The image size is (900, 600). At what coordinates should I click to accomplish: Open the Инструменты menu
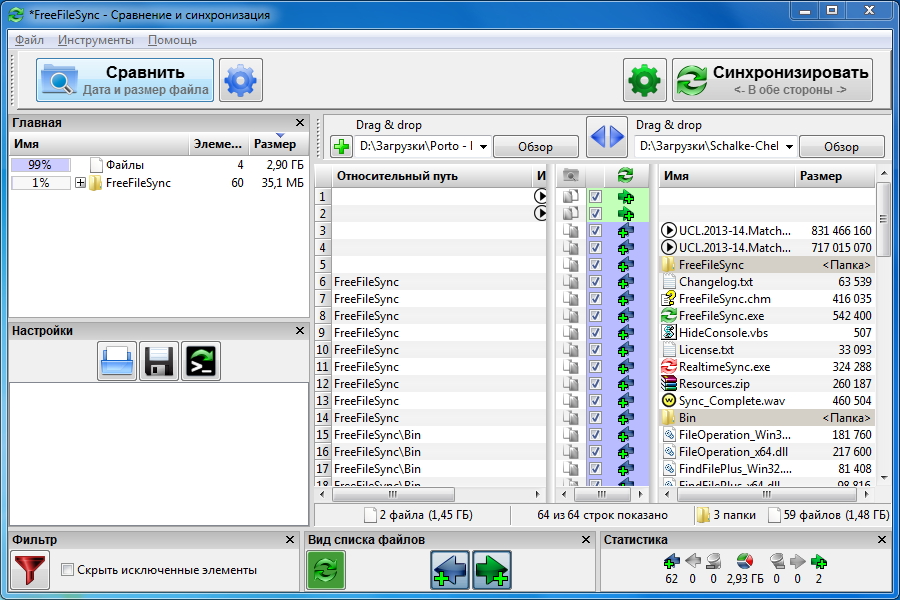click(96, 40)
